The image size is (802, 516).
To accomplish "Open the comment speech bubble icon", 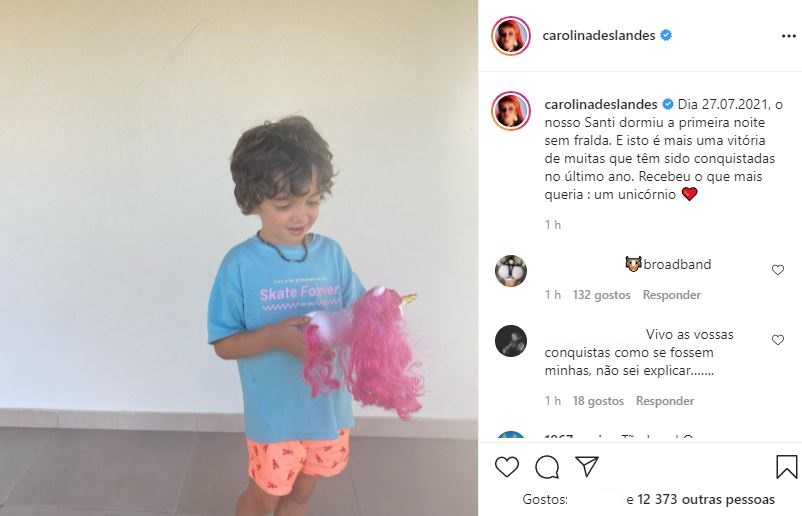I will tap(547, 467).
